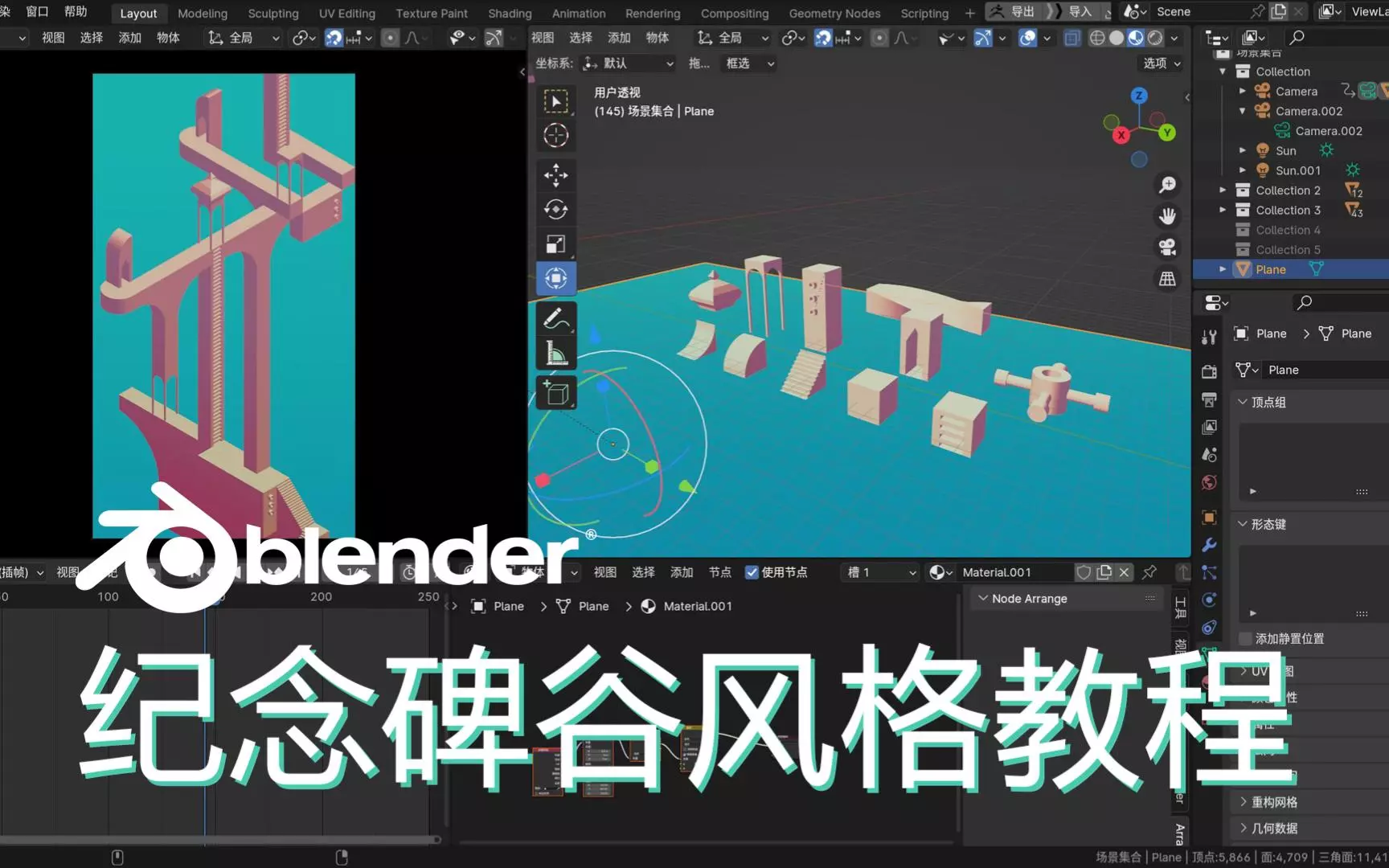Select the Scale tool in the viewport toolbar

555,244
